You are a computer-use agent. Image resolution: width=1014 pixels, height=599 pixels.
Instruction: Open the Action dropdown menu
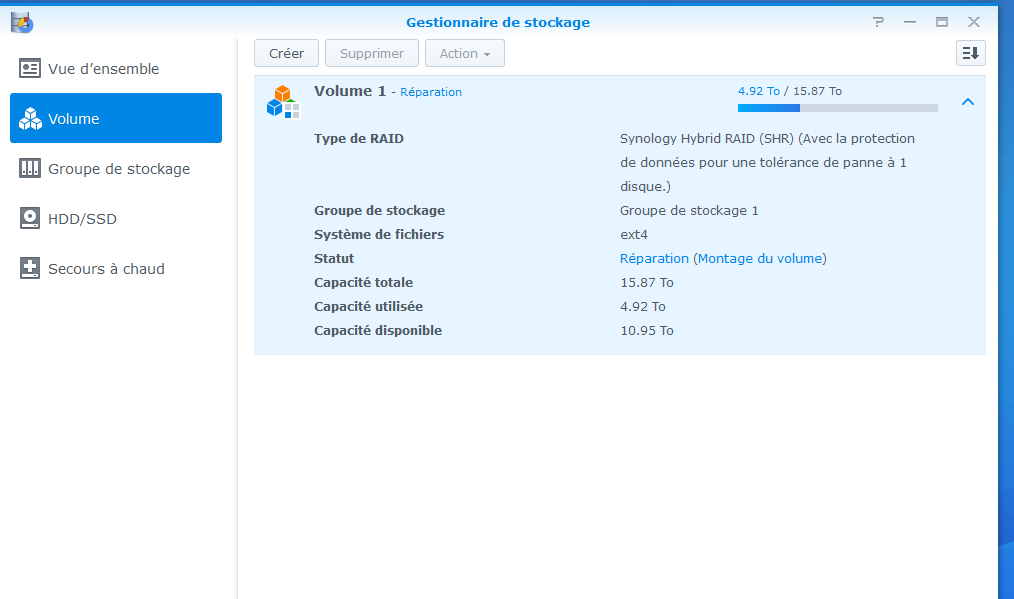[x=464, y=54]
